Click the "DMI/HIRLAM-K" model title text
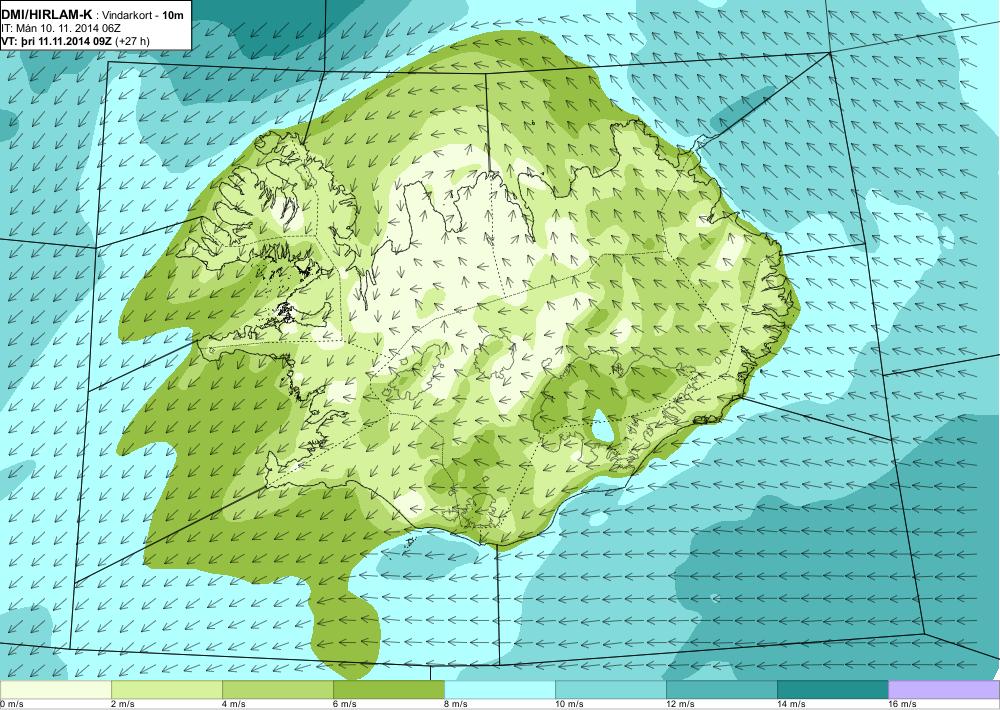The width and height of the screenshot is (1000, 710). 47,13
